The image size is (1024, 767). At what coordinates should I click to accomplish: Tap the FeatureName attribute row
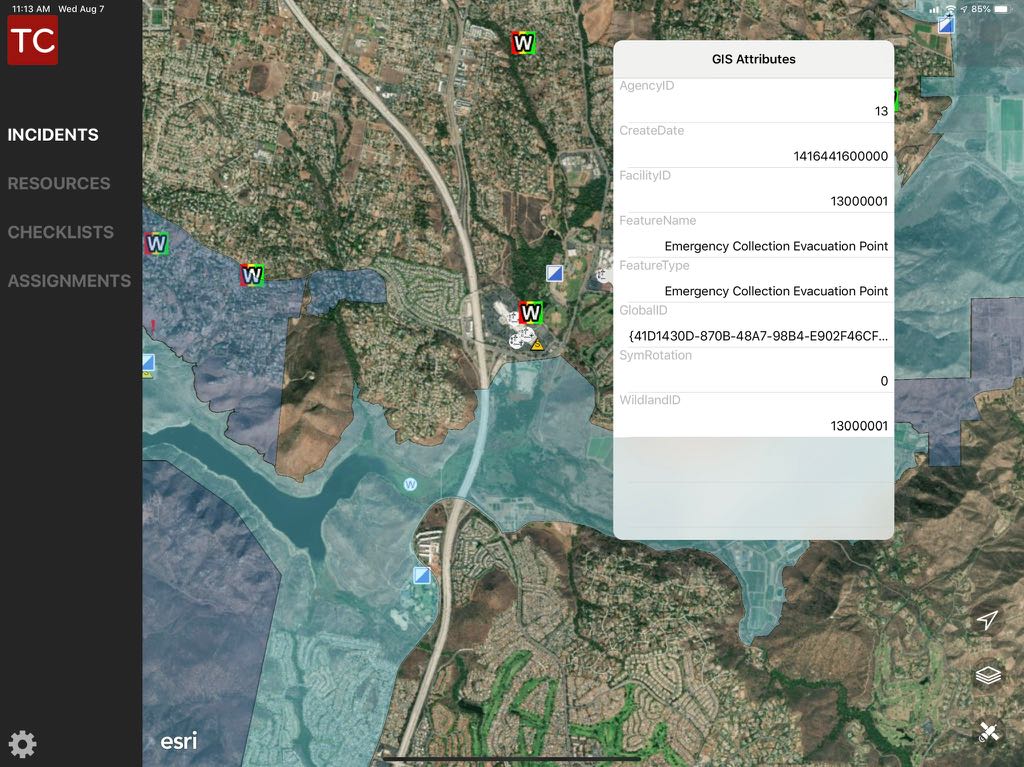click(753, 234)
